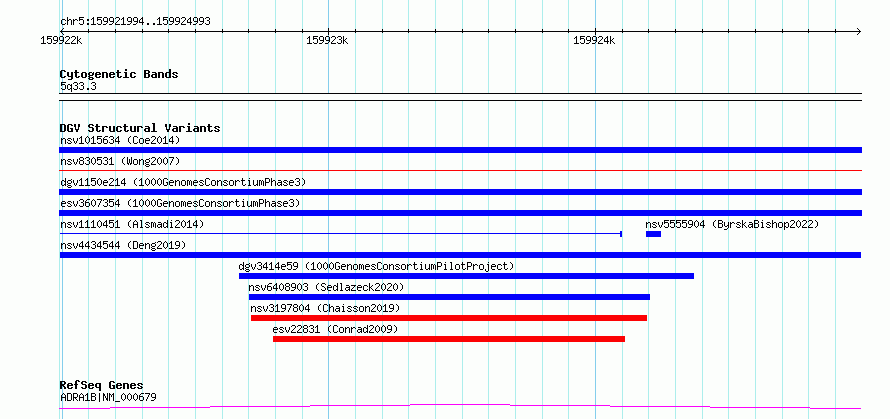The image size is (890, 419).
Task: Open the dgv3414e59 Pilot Project variant bar
Action: click(x=466, y=276)
